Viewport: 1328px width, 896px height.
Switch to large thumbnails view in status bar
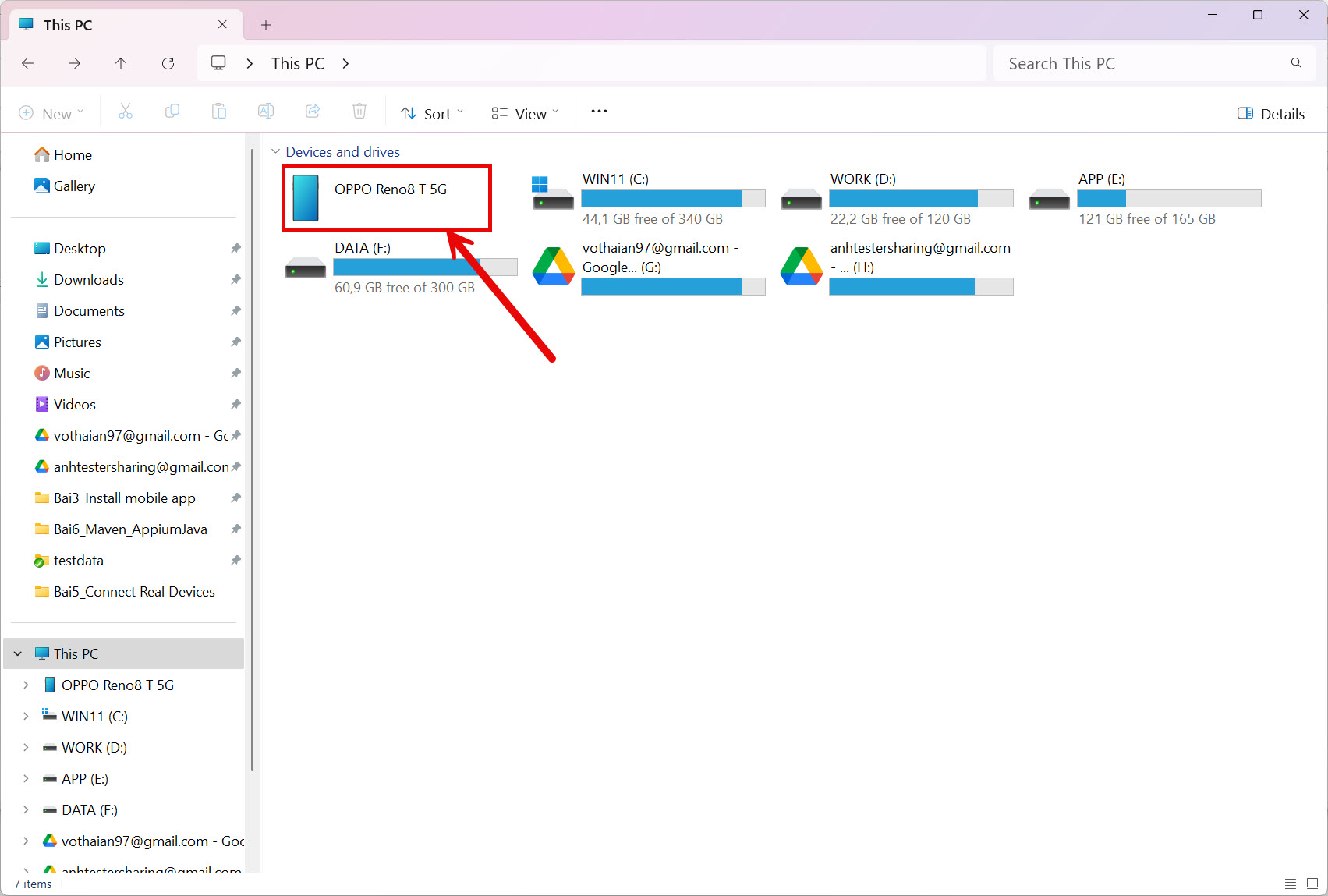pyautogui.click(x=1312, y=884)
